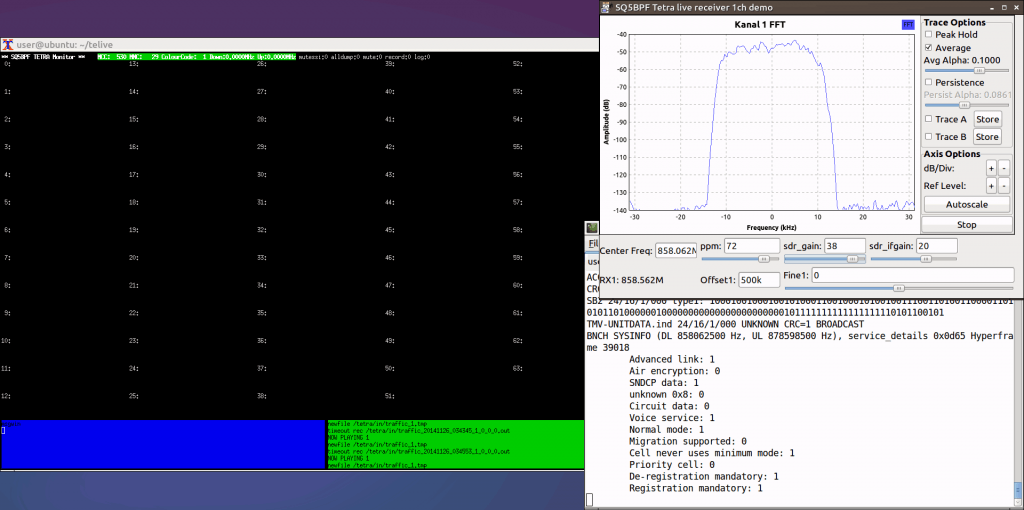Viewport: 1024px width, 510px height.
Task: Click 'De-registration mandatory: 1' line
Action: coord(704,477)
